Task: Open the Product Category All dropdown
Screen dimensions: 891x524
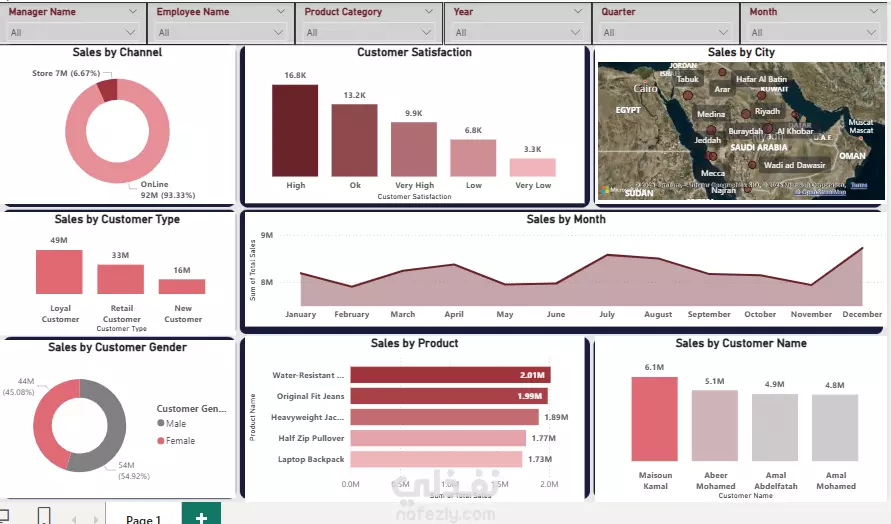Action: pos(369,33)
